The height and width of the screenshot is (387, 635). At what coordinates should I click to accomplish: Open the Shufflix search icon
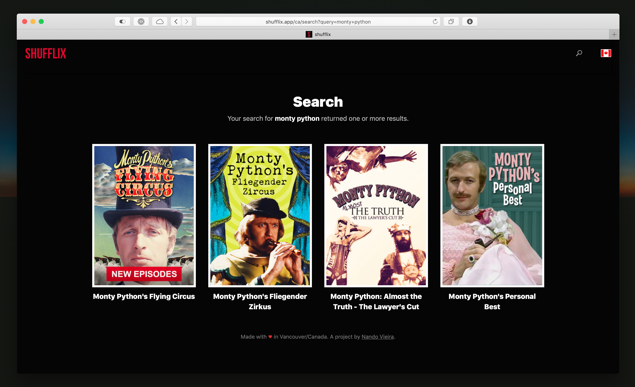pyautogui.click(x=579, y=53)
